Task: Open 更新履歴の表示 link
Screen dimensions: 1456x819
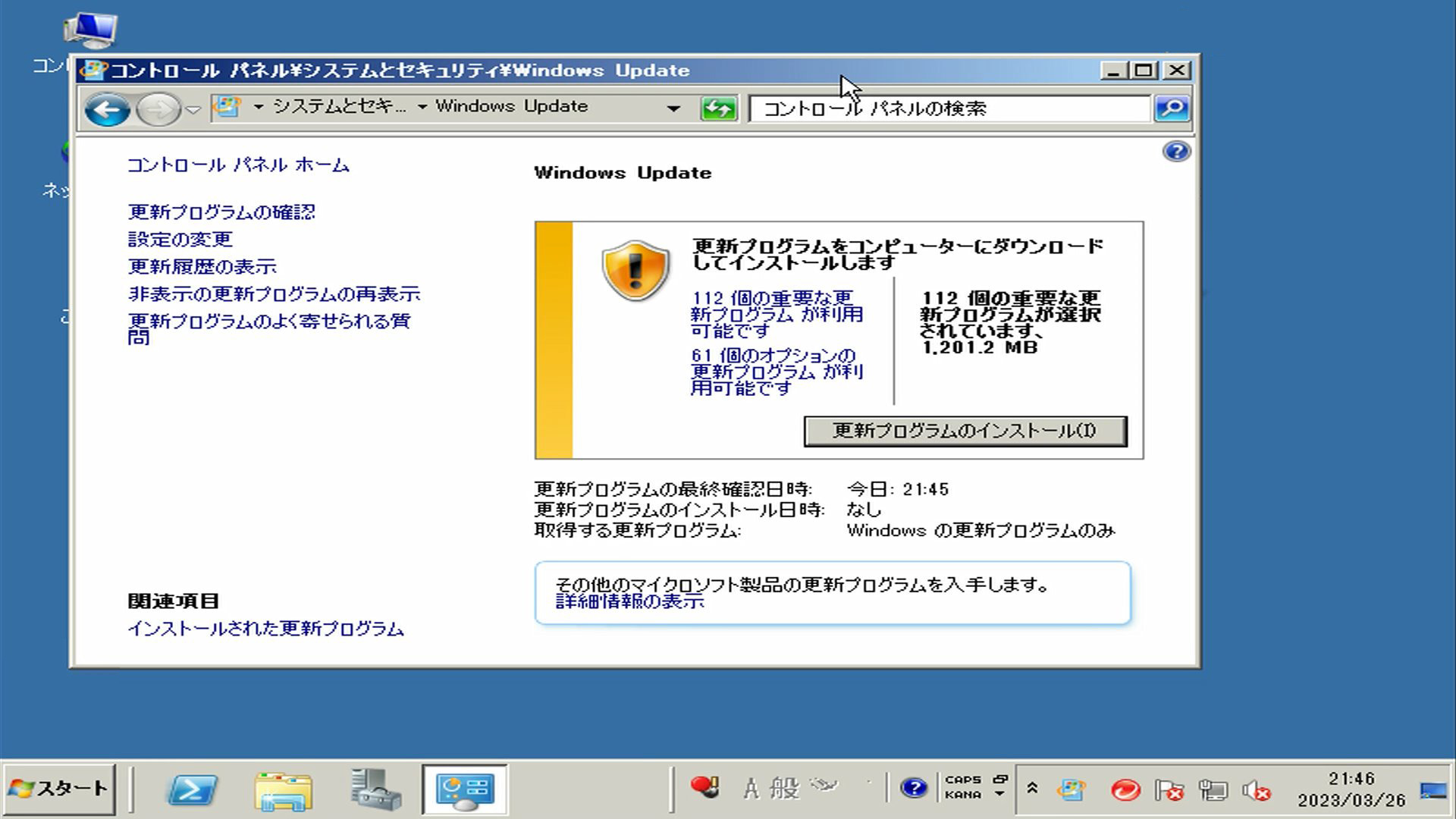Action: click(202, 267)
